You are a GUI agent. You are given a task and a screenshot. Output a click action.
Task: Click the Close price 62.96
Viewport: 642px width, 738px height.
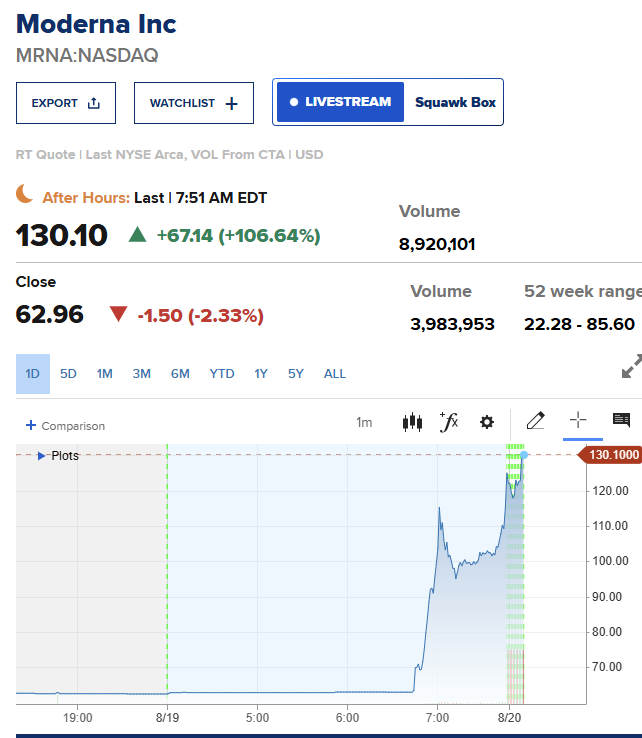click(x=49, y=314)
